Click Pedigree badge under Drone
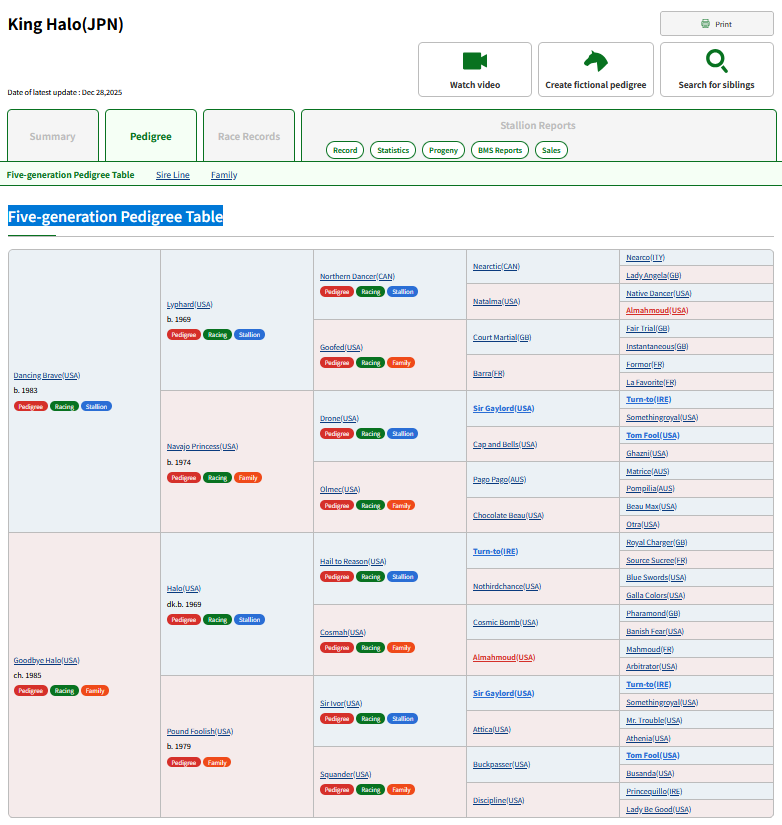The image size is (782, 825). coord(337,434)
